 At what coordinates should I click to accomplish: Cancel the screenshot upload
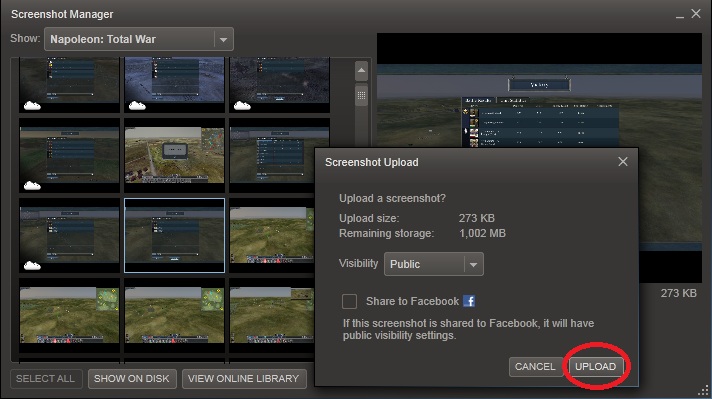(x=535, y=366)
